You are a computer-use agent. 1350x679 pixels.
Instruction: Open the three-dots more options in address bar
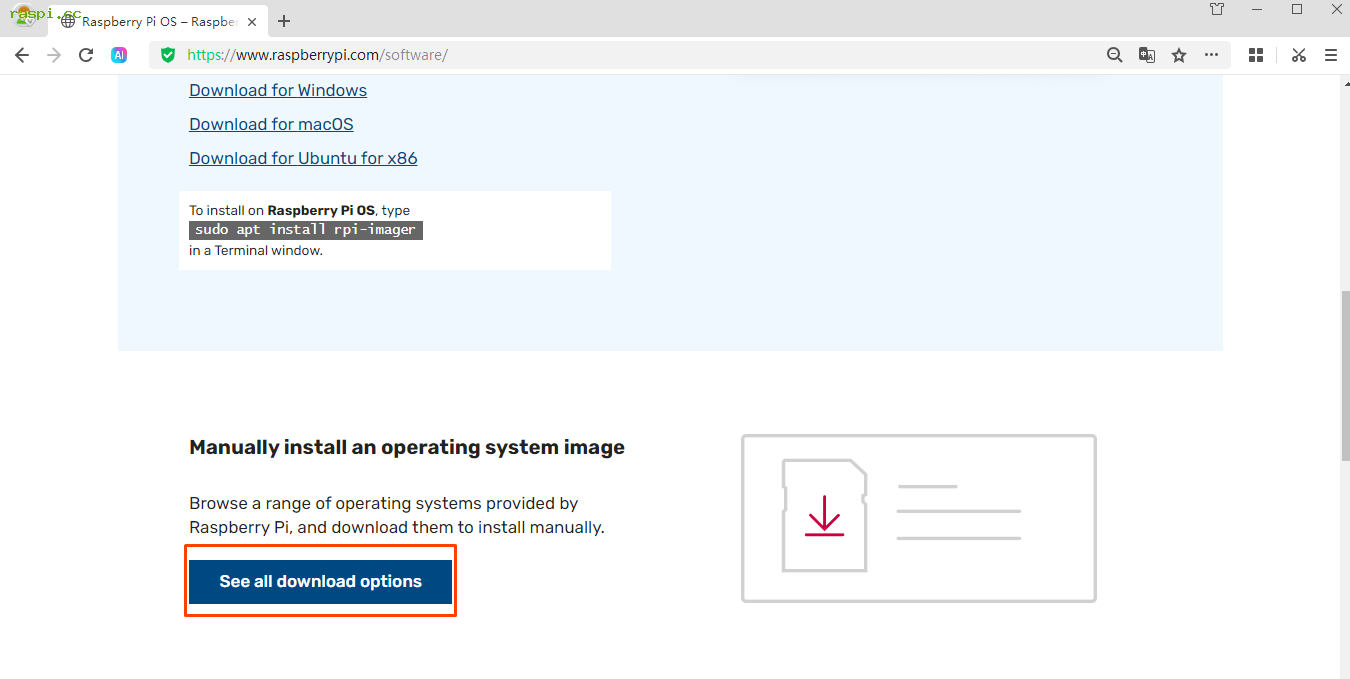pos(1211,55)
